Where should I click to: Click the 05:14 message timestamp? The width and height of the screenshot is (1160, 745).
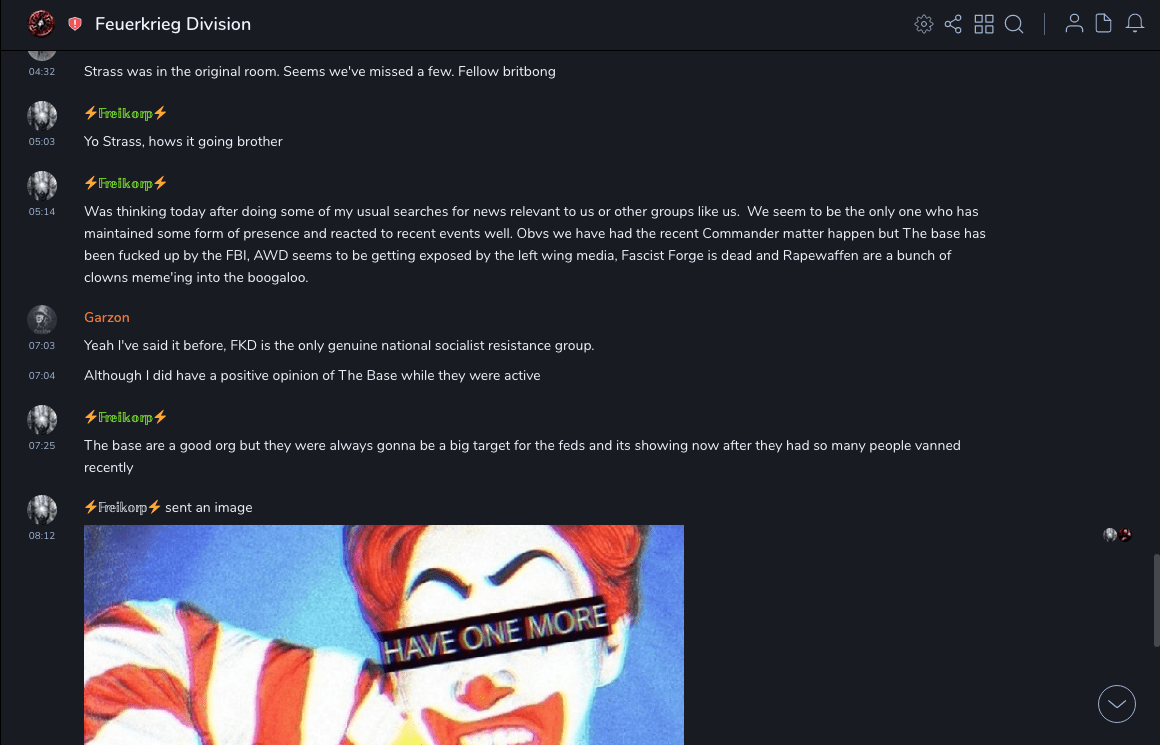tap(41, 212)
